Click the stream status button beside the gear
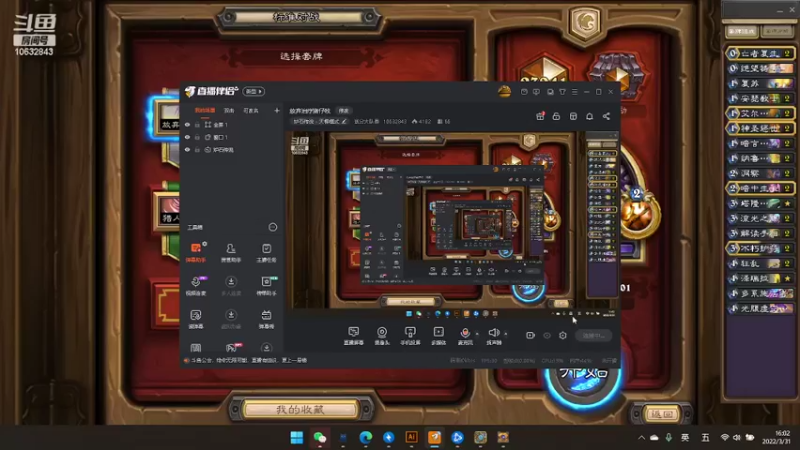The width and height of the screenshot is (800, 450). pos(593,335)
